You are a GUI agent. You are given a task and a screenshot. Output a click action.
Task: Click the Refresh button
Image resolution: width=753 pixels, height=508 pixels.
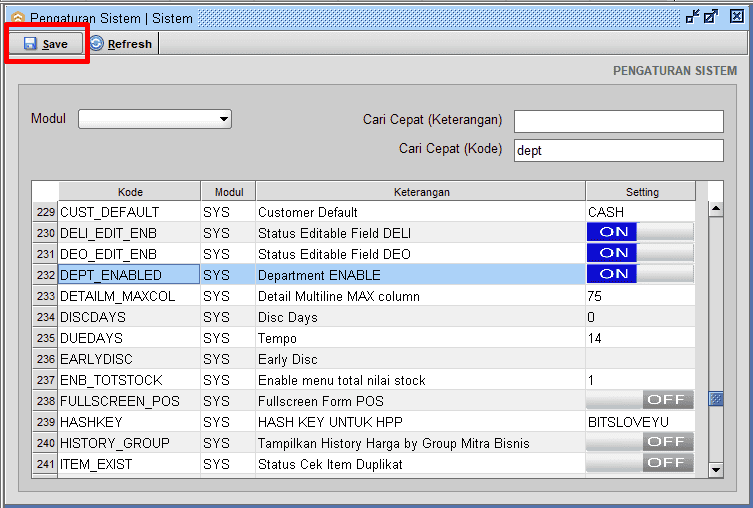click(121, 44)
